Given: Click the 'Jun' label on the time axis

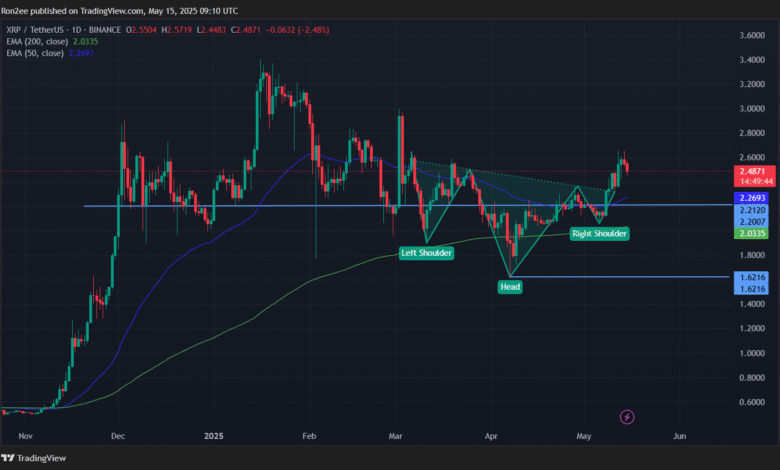Looking at the screenshot, I should coord(680,436).
